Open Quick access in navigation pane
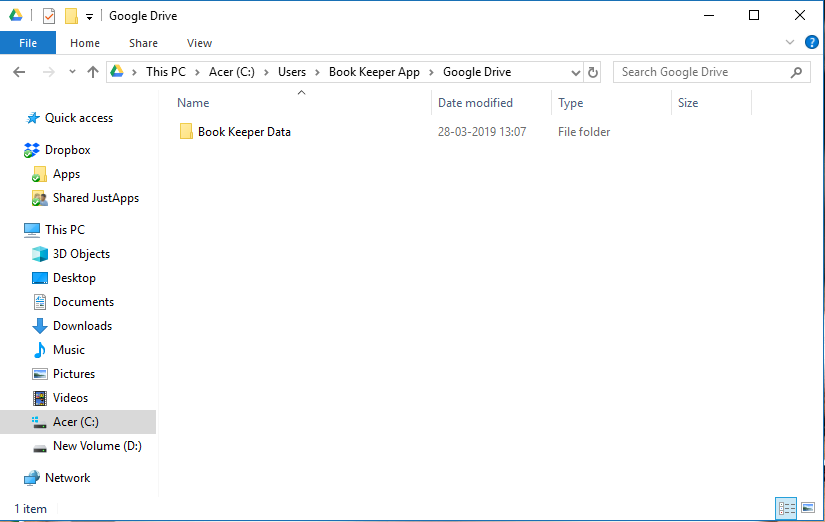The image size is (825, 522). click(x=79, y=118)
